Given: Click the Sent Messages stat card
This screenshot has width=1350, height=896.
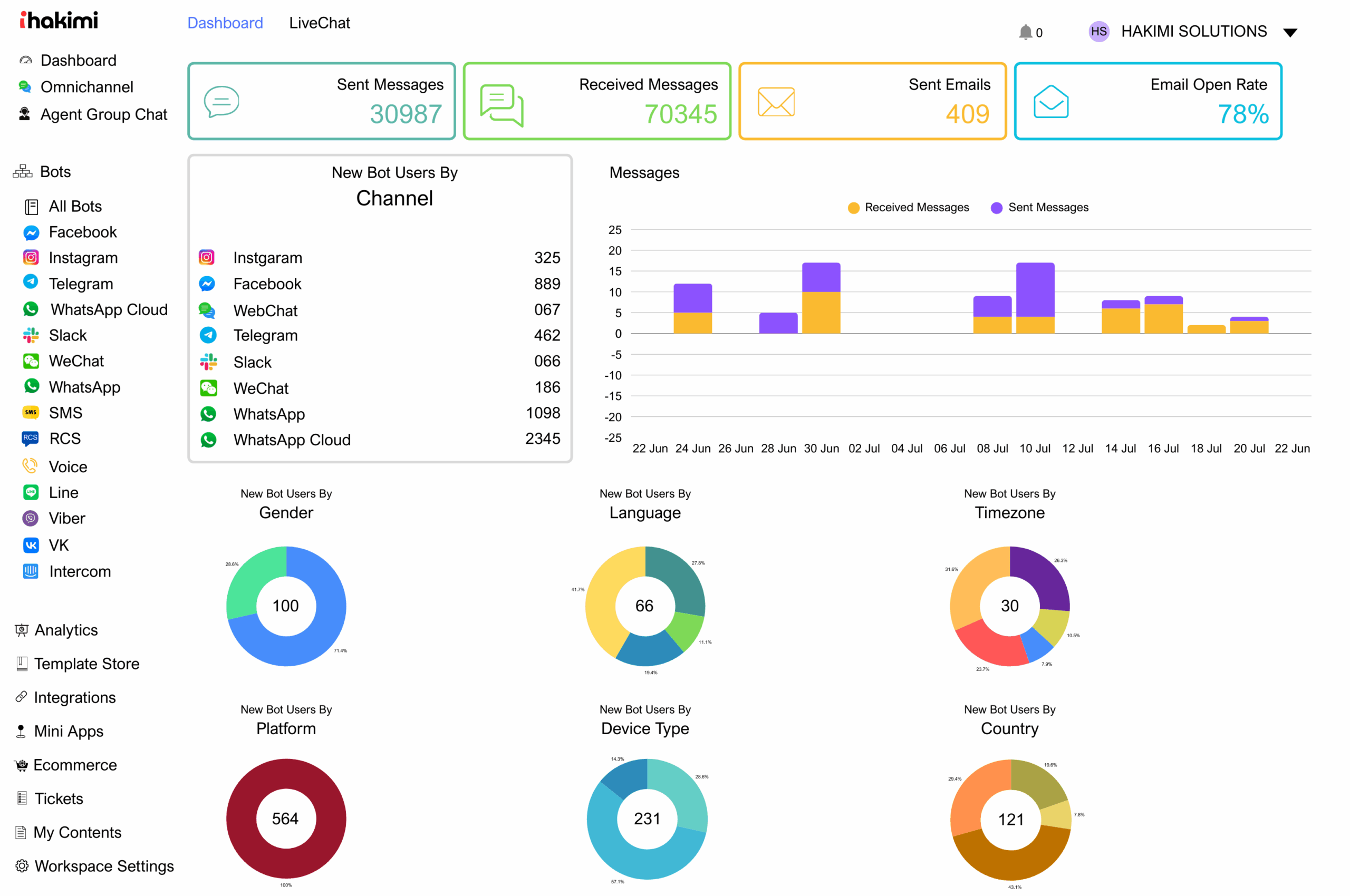Looking at the screenshot, I should pos(321,101).
